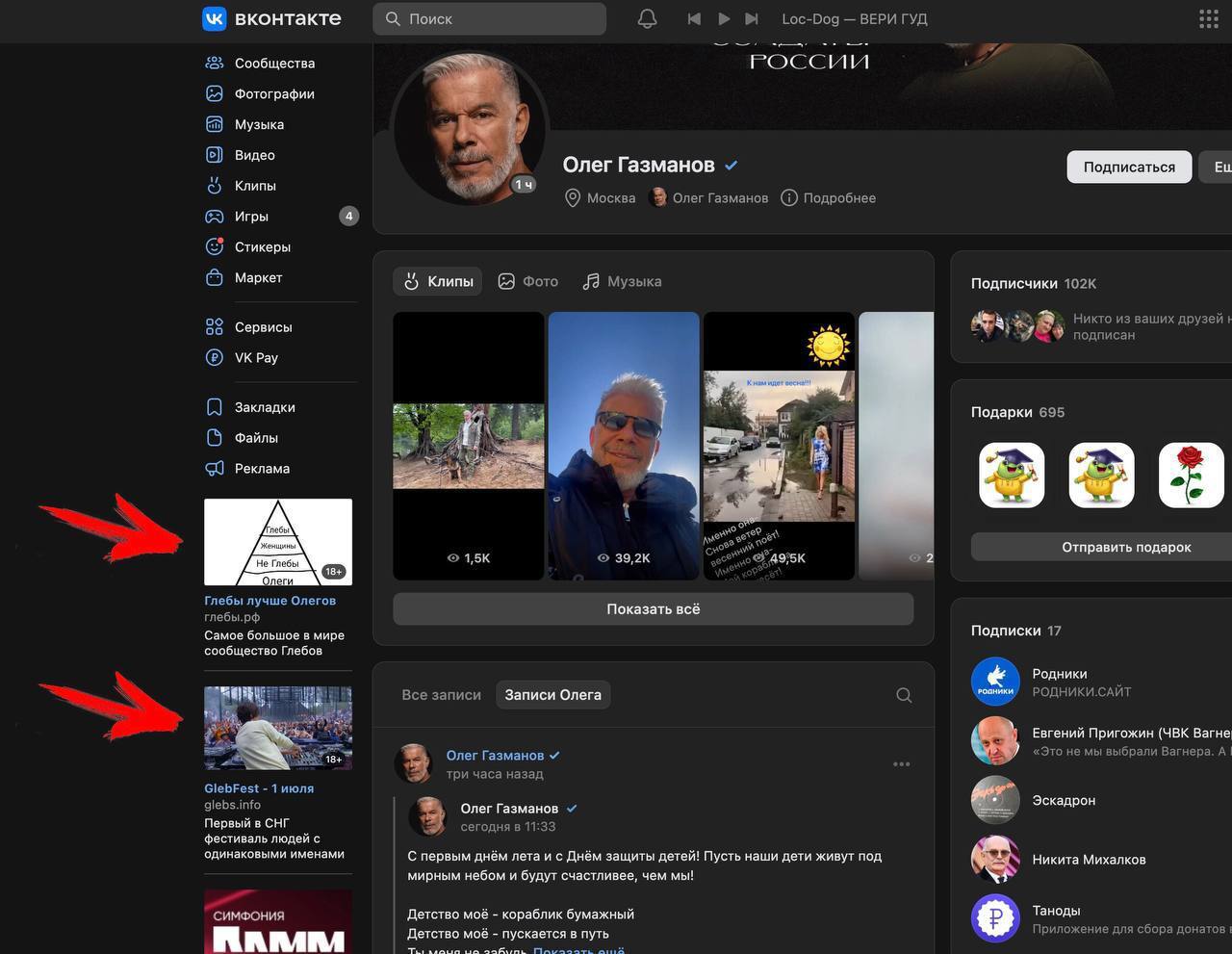Viewport: 1232px width, 954px height.
Task: Switch to the Все записи tab
Action: 441,695
